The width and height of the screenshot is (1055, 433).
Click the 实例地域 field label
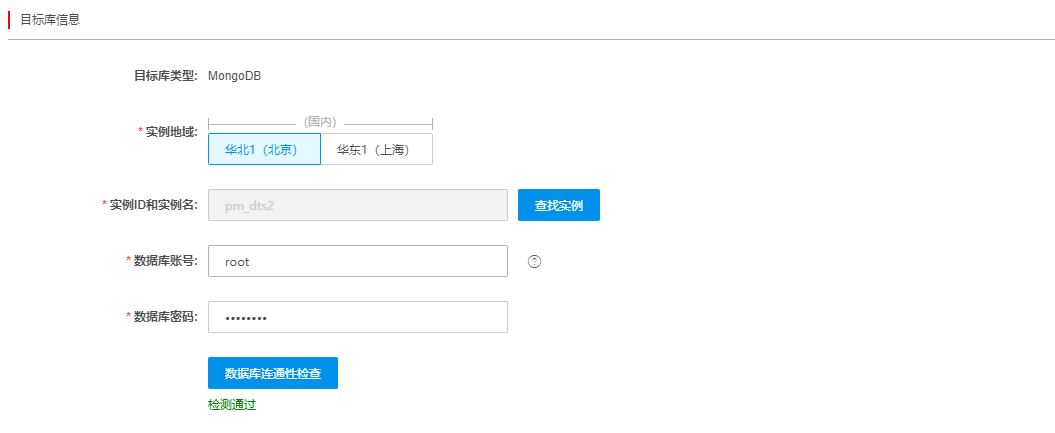pyautogui.click(x=172, y=131)
